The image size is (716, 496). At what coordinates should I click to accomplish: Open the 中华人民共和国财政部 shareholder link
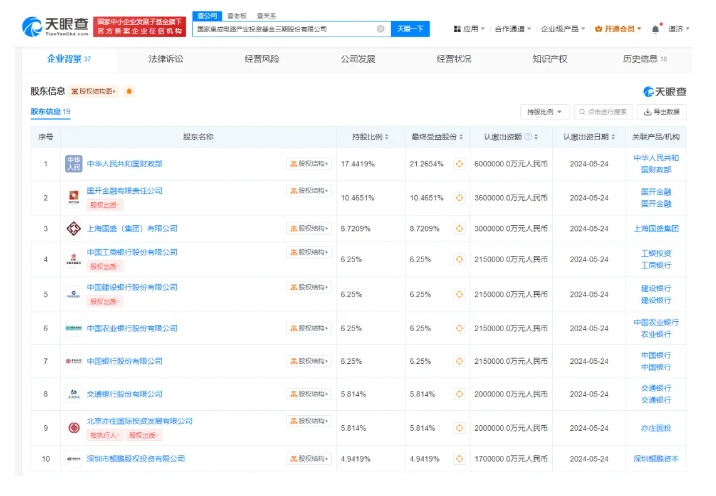click(x=125, y=164)
